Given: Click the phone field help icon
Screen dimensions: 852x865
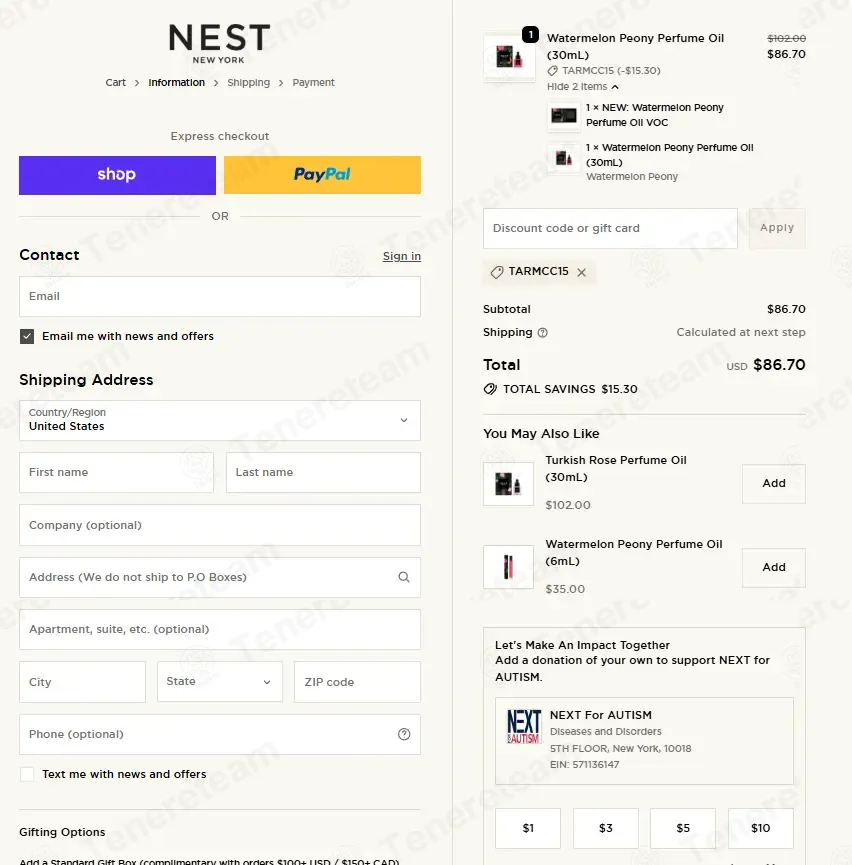Looking at the screenshot, I should click(x=404, y=734).
